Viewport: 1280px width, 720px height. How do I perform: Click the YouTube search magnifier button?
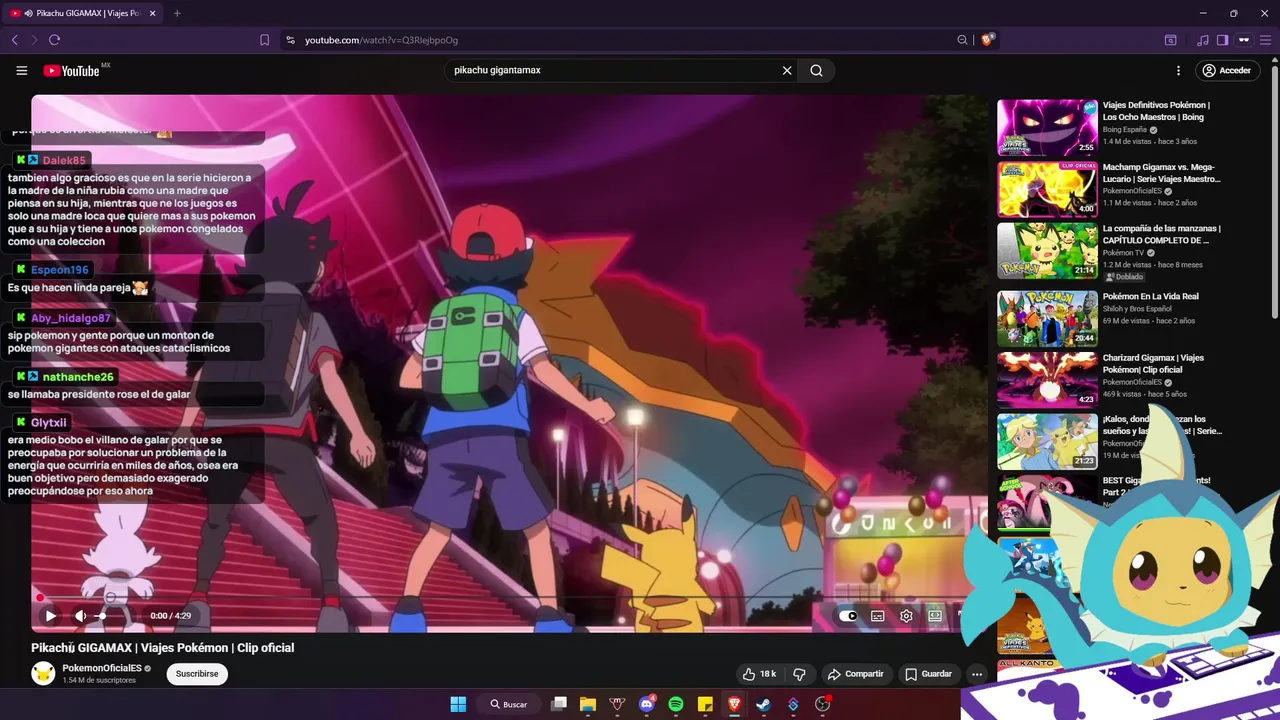(x=817, y=71)
